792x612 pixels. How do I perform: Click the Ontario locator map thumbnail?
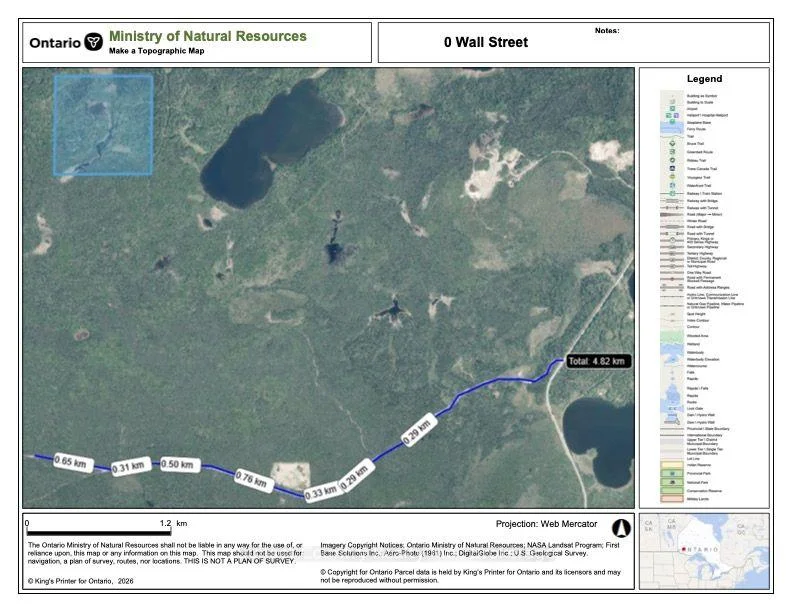point(705,551)
